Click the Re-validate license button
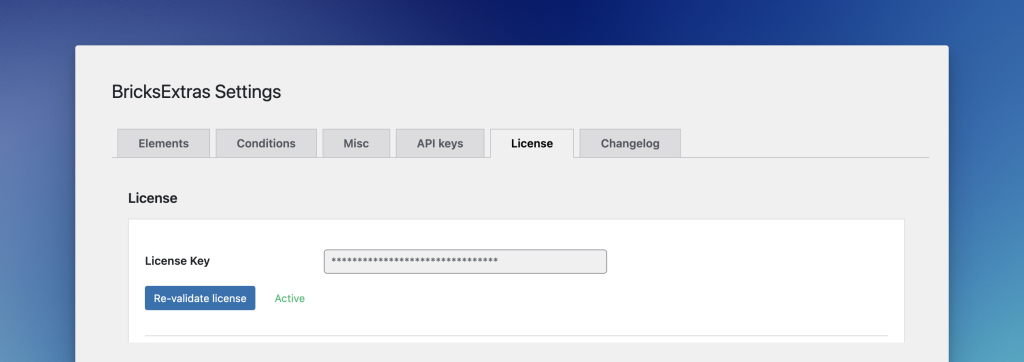1024x362 pixels. point(200,298)
